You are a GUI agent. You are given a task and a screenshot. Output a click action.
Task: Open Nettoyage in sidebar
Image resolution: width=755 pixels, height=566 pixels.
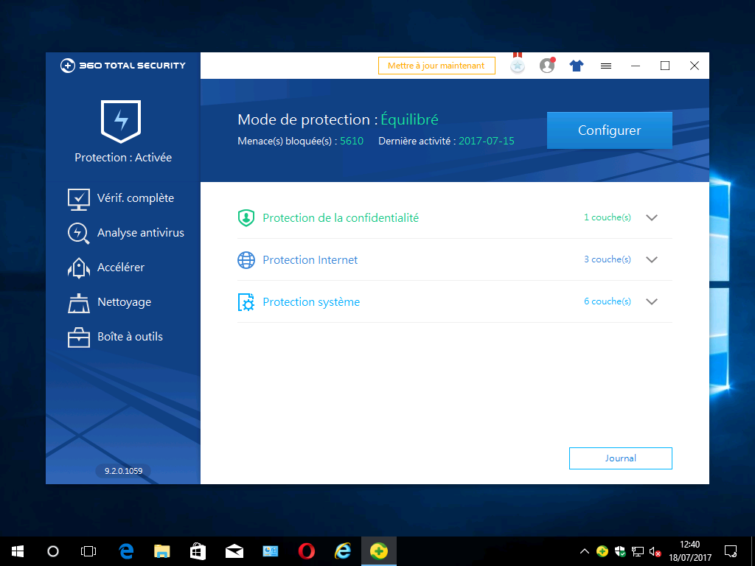tap(109, 302)
